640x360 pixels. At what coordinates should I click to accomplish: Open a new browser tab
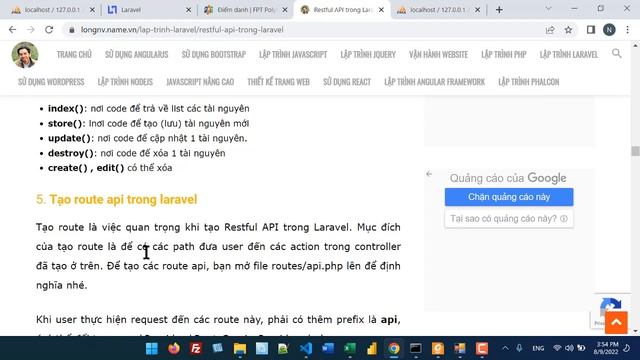tap(499, 10)
